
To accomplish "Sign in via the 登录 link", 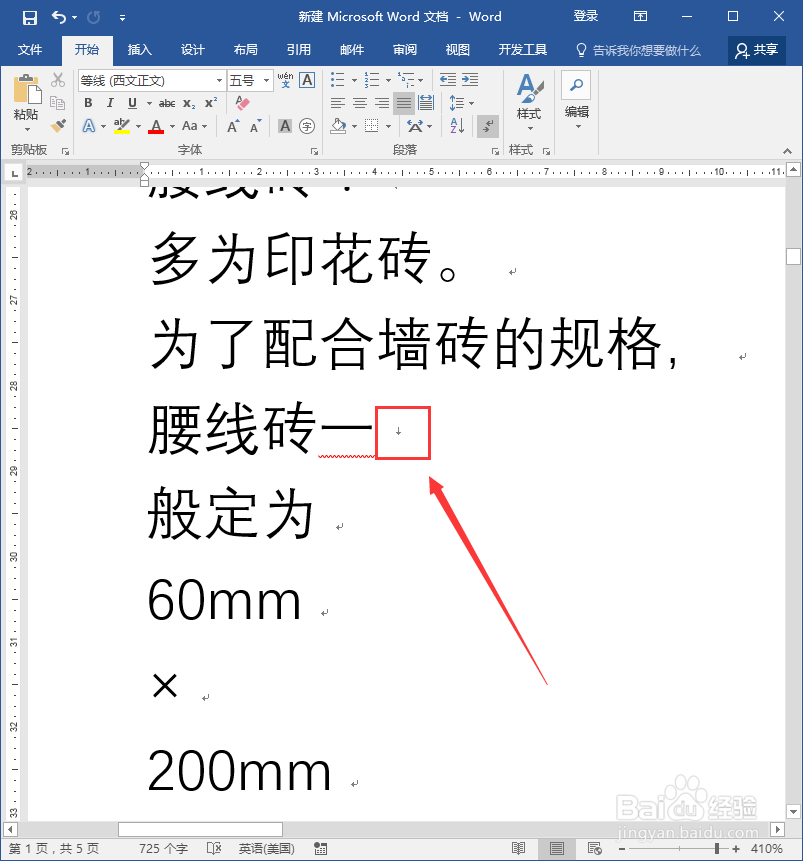I will coord(586,16).
